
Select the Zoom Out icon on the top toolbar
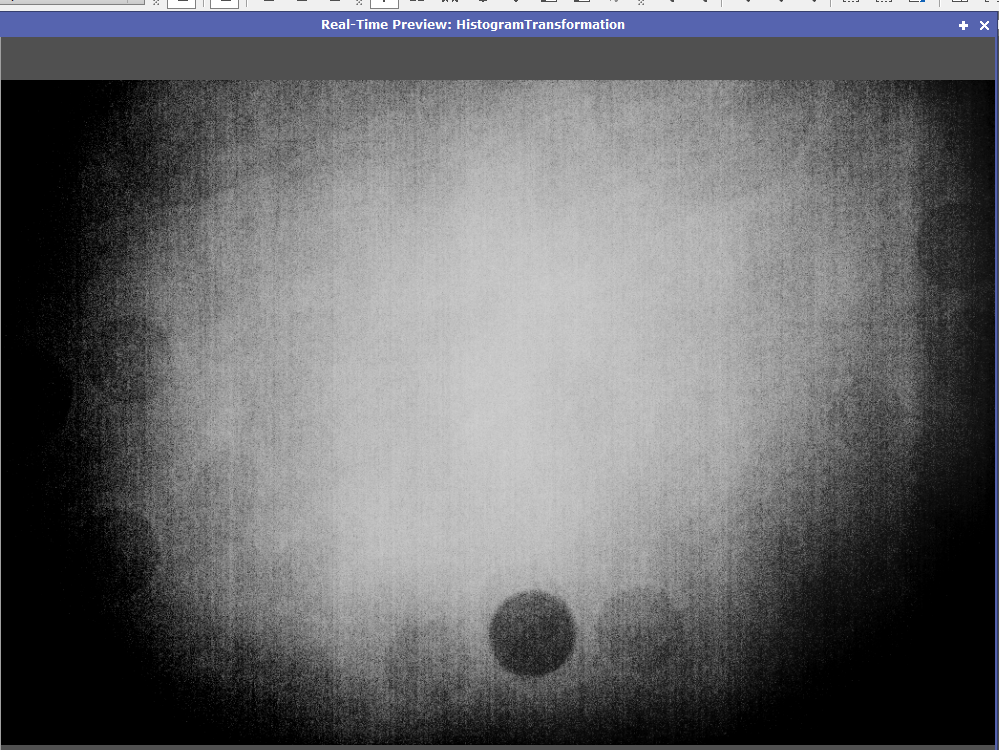click(x=301, y=4)
